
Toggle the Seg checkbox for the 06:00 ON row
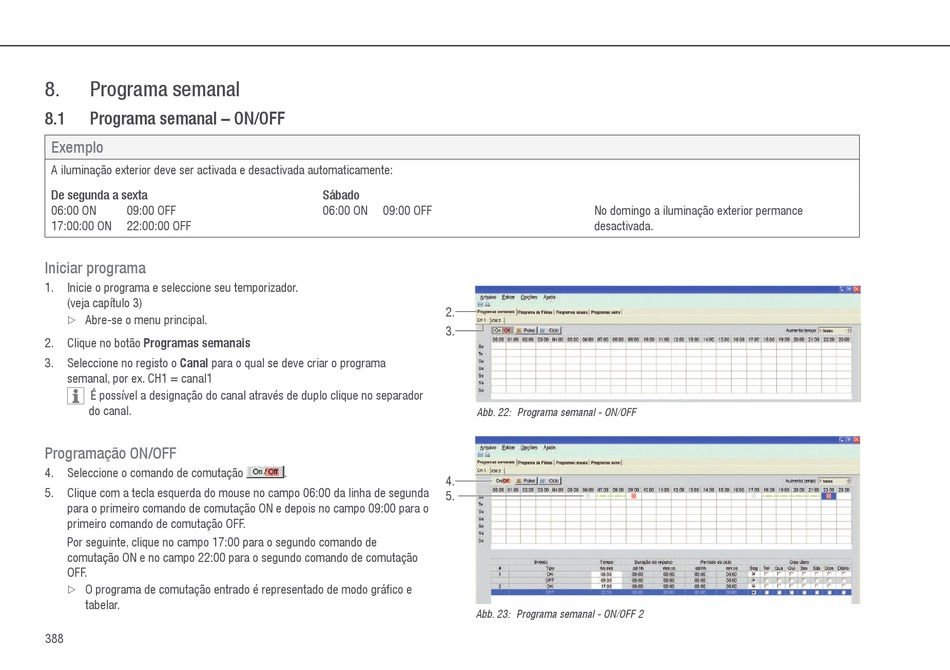point(754,574)
